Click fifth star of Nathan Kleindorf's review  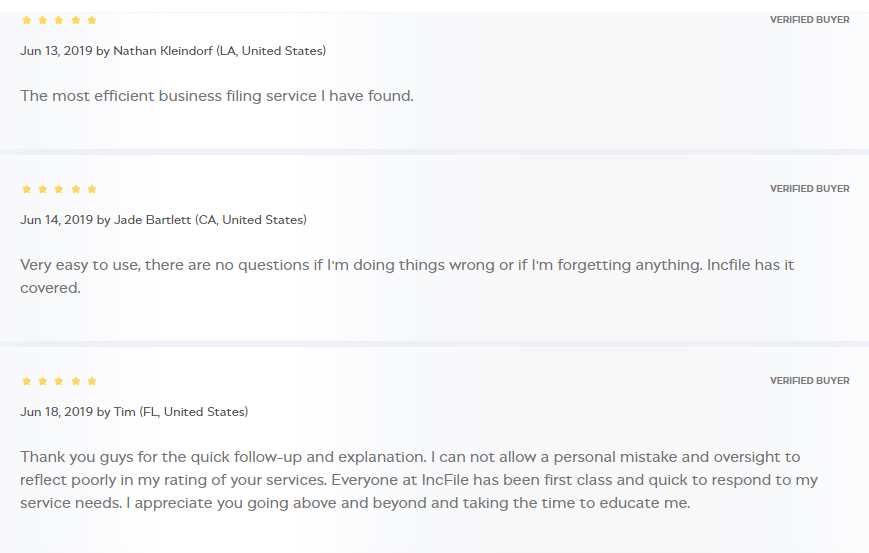click(x=92, y=20)
